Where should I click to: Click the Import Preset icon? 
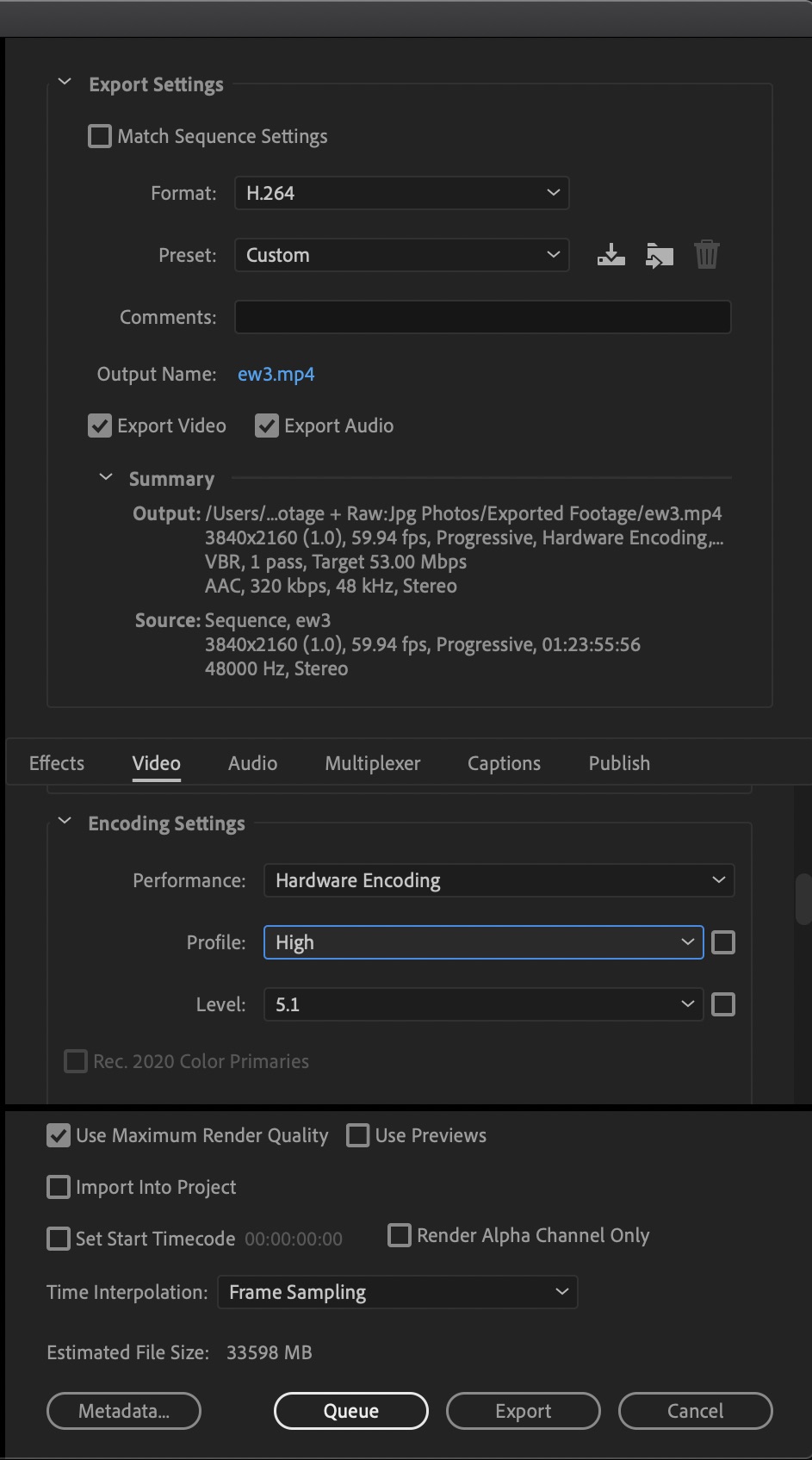tap(659, 255)
